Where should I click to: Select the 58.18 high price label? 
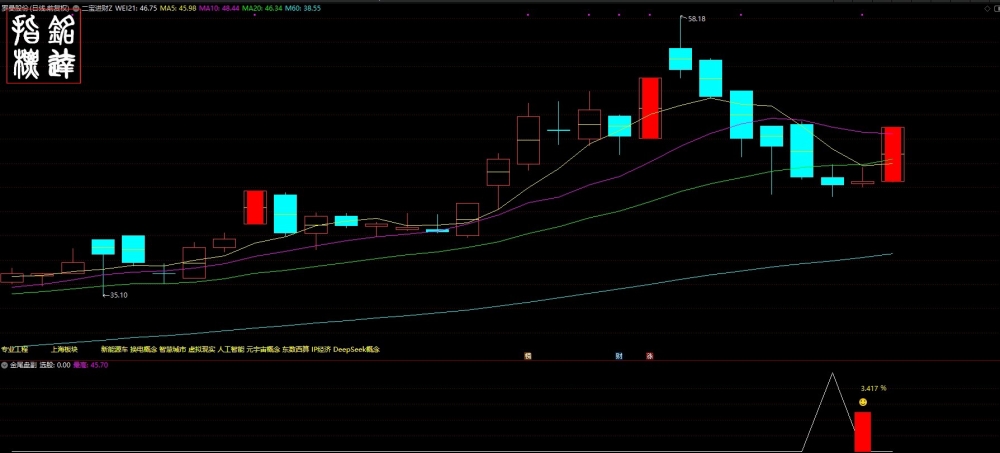(x=696, y=19)
